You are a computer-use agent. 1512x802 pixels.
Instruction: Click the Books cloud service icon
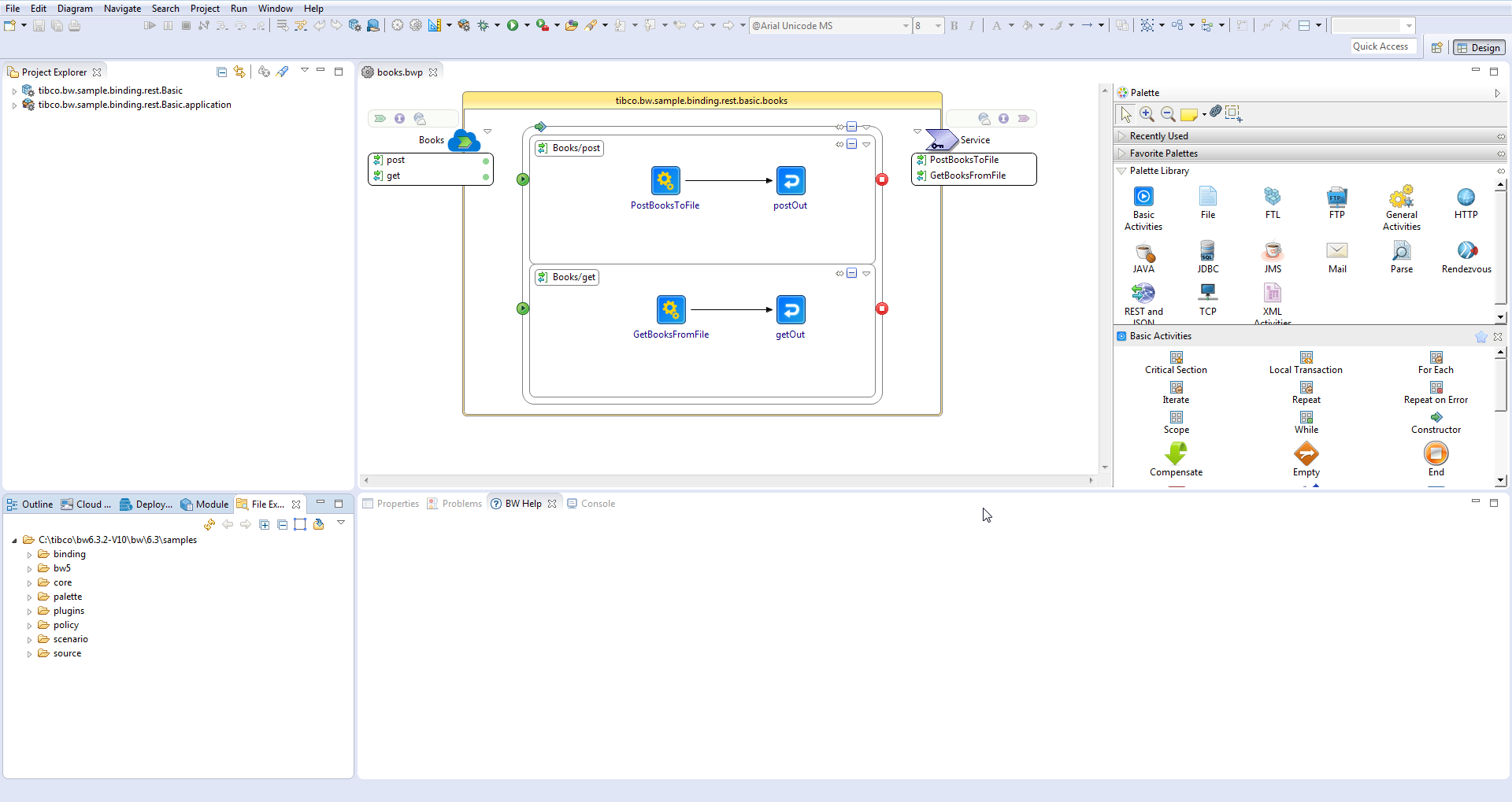(x=464, y=141)
